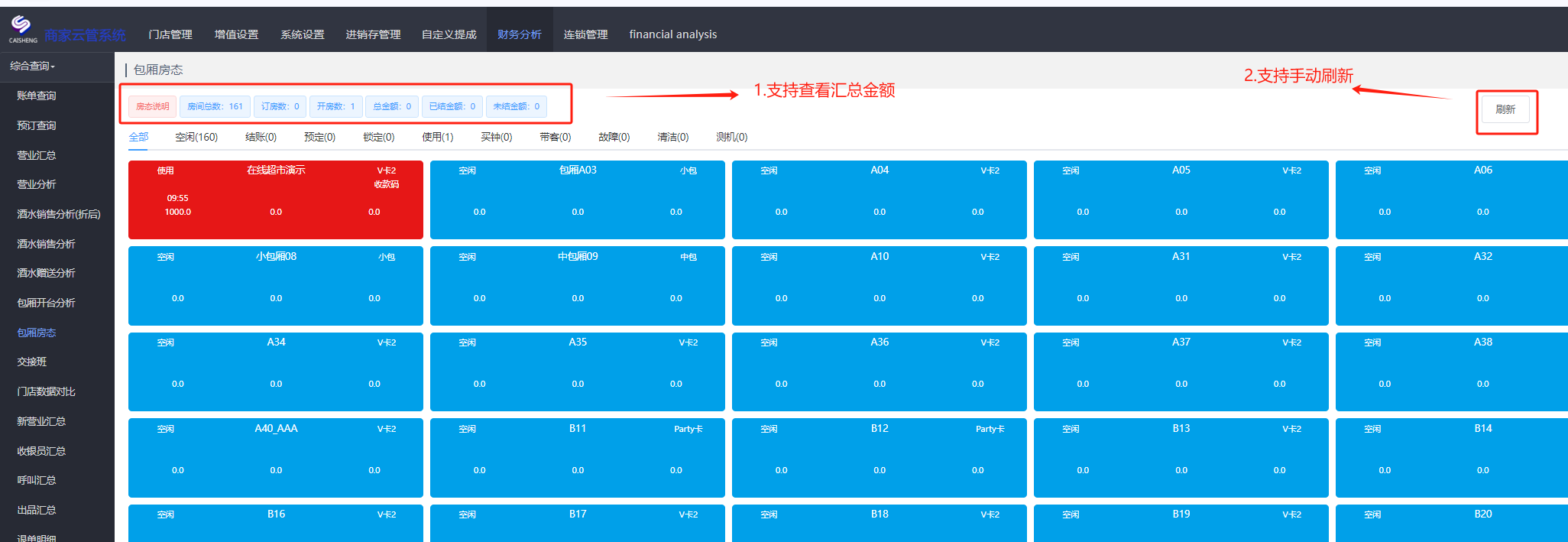Select the A35 room card
This screenshot has height=542, width=1568.
pyautogui.click(x=578, y=372)
